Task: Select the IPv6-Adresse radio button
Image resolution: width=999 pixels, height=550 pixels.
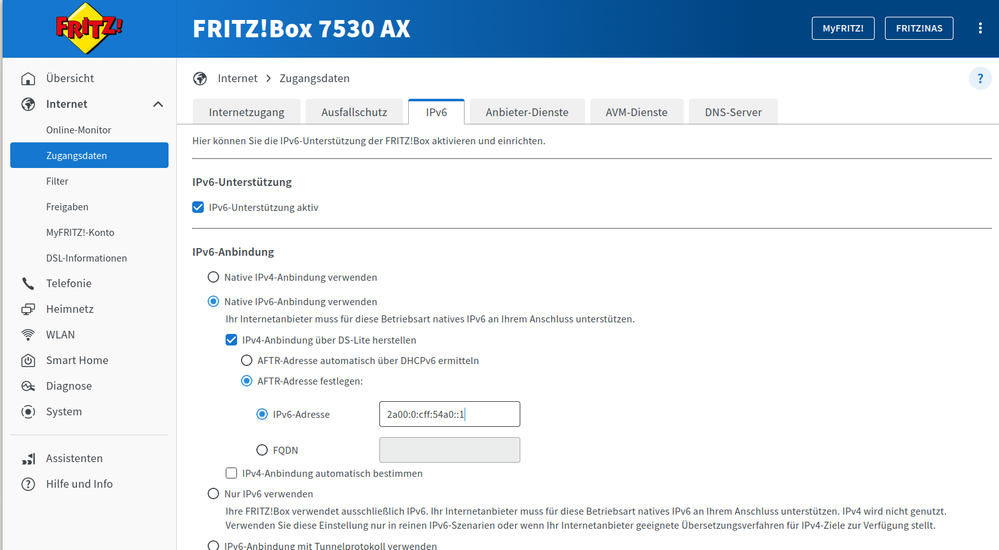Action: pyautogui.click(x=262, y=414)
